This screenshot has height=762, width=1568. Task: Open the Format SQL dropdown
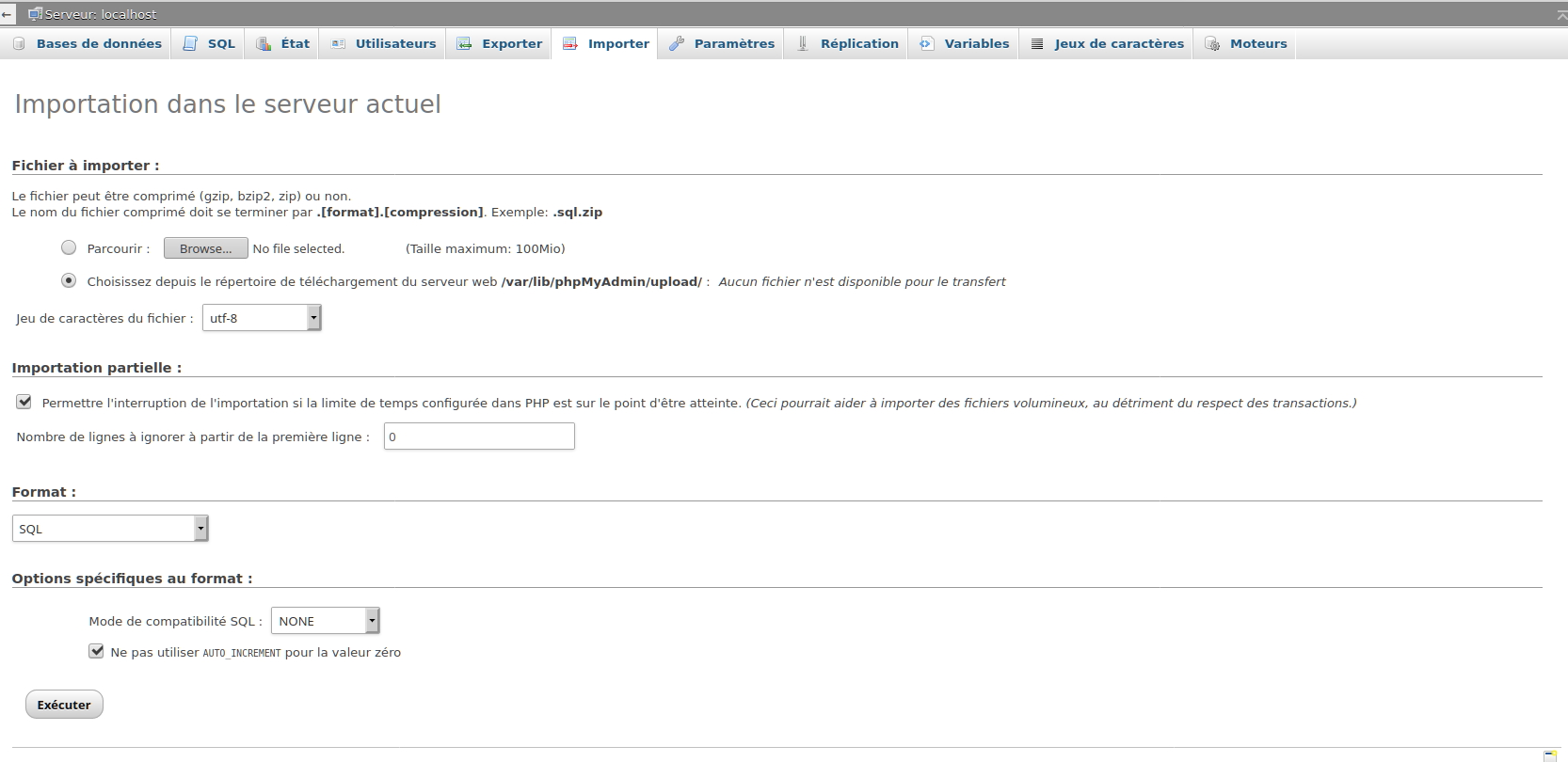click(109, 529)
